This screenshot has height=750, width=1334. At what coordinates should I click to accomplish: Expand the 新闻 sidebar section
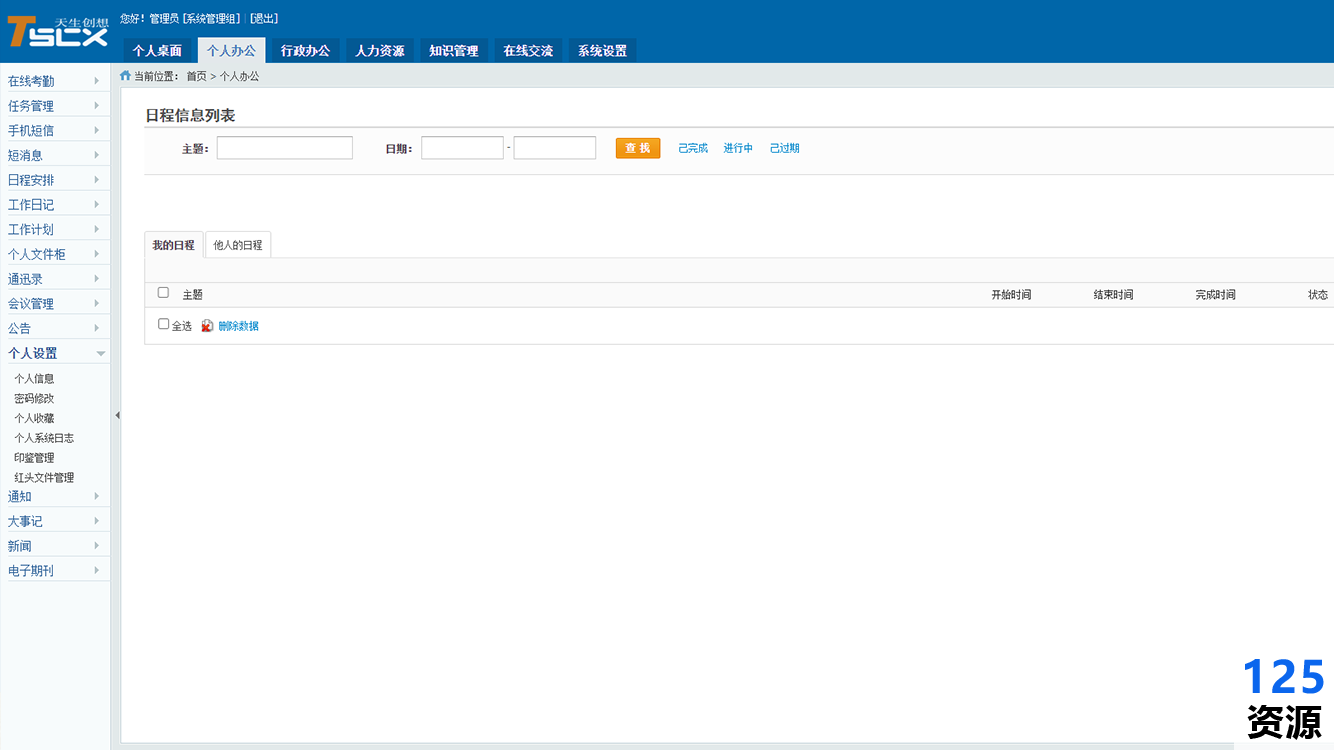(55, 546)
